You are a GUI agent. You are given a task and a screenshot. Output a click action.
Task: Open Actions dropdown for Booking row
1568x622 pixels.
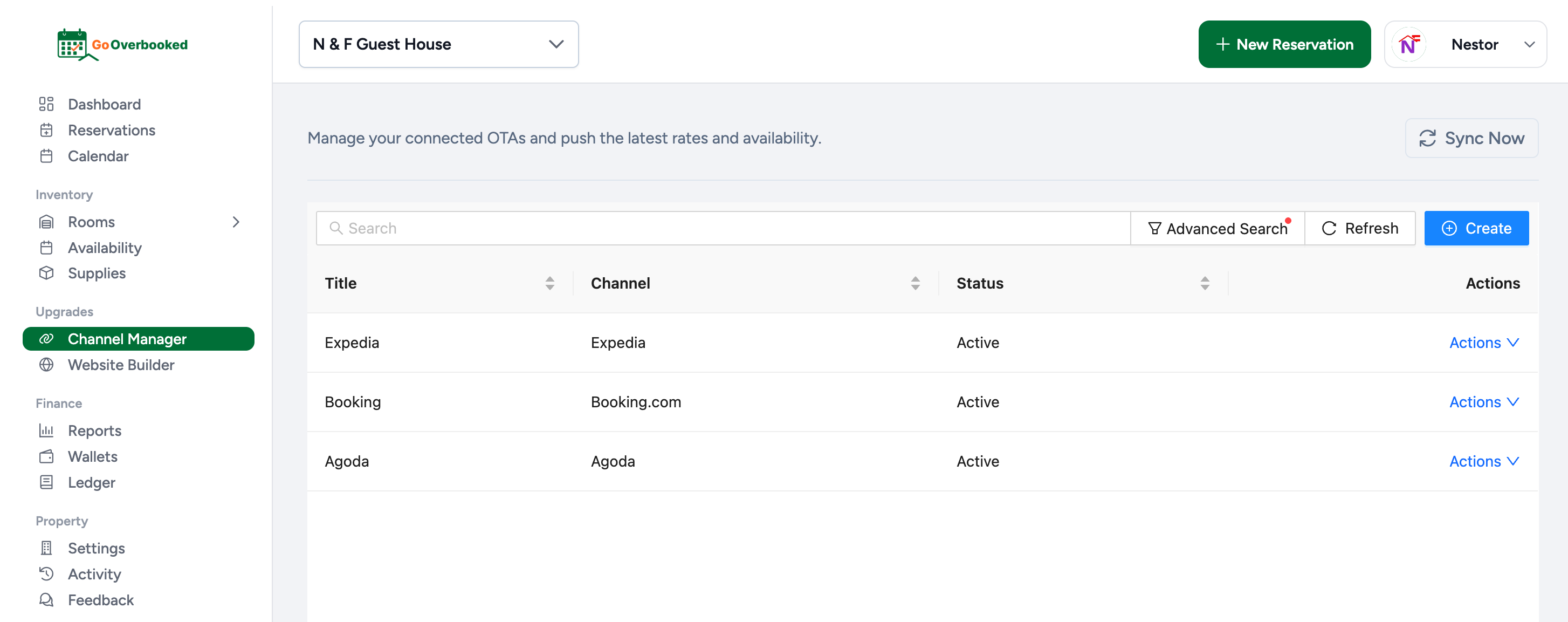pyautogui.click(x=1484, y=402)
